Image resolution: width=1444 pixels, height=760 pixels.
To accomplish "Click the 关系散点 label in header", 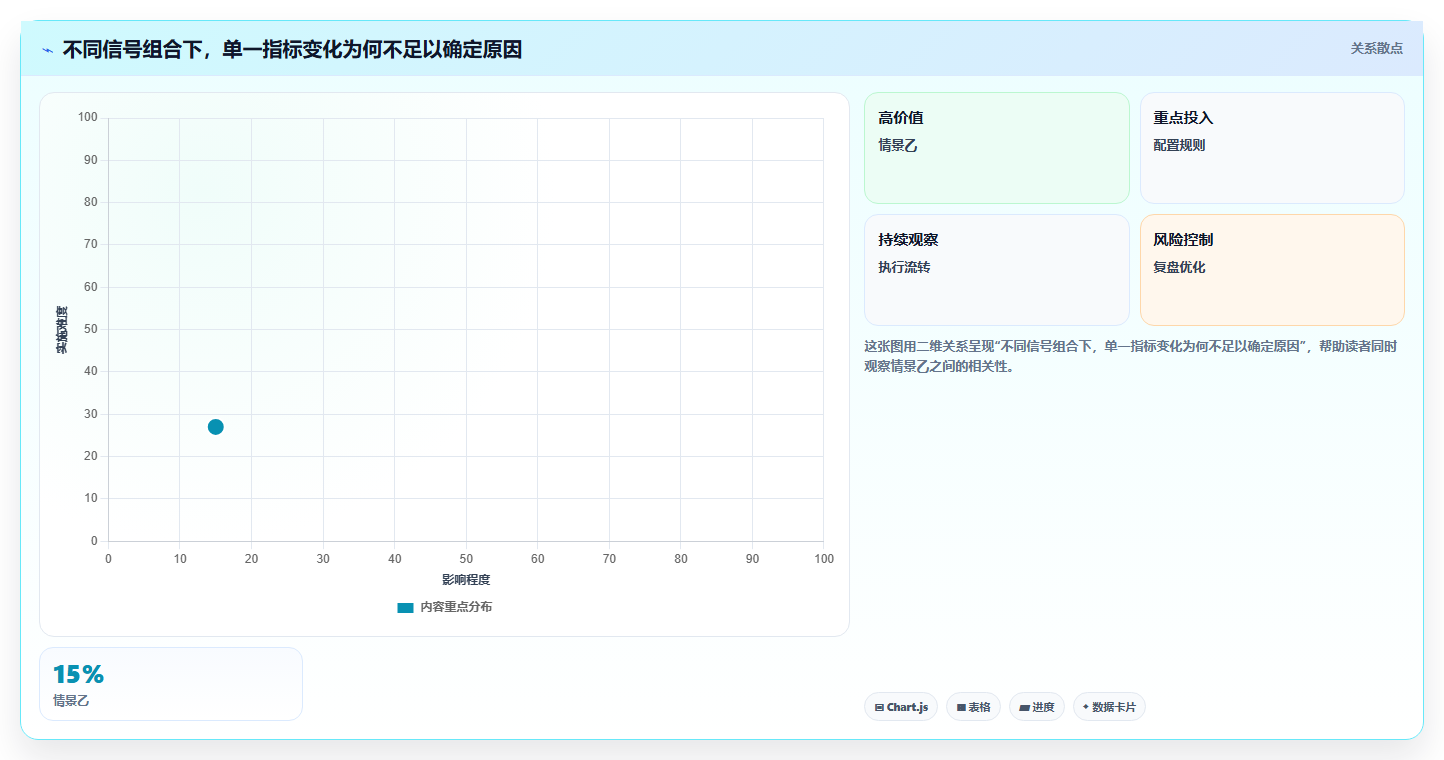I will [x=1377, y=48].
